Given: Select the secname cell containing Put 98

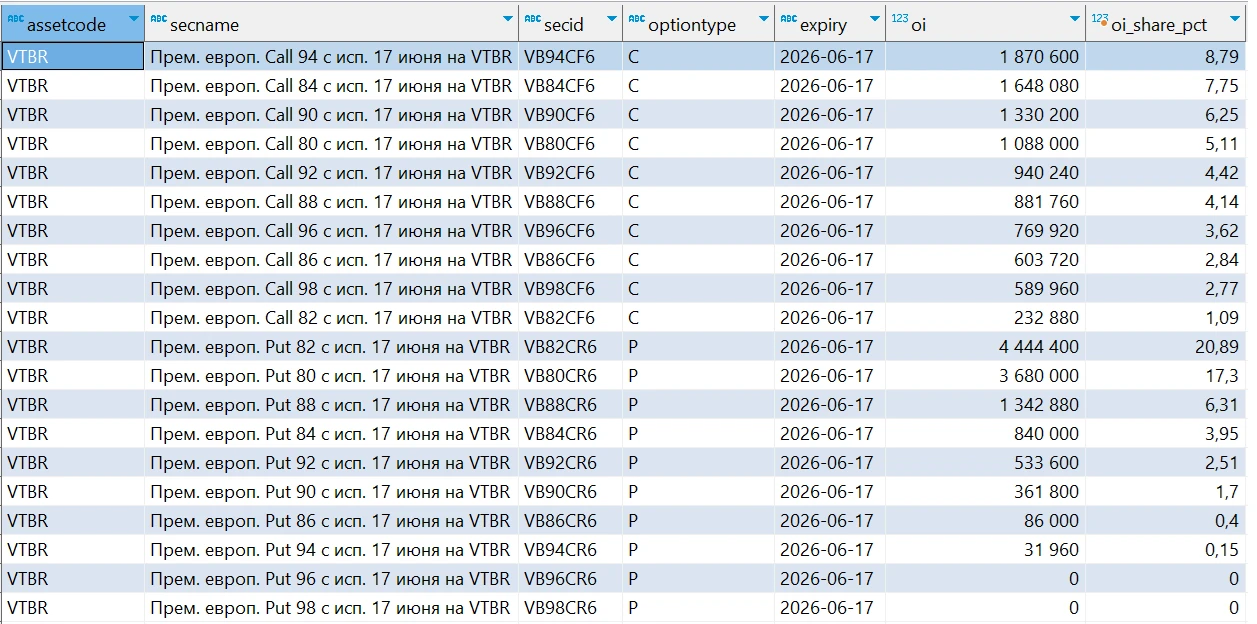Looking at the screenshot, I should tap(331, 608).
